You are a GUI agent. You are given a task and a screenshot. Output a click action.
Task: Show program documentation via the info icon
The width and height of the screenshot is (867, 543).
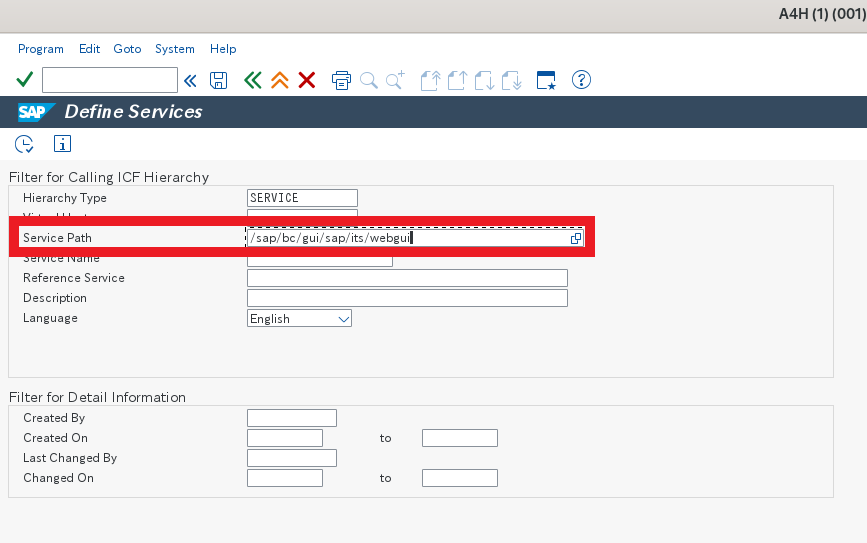(62, 144)
